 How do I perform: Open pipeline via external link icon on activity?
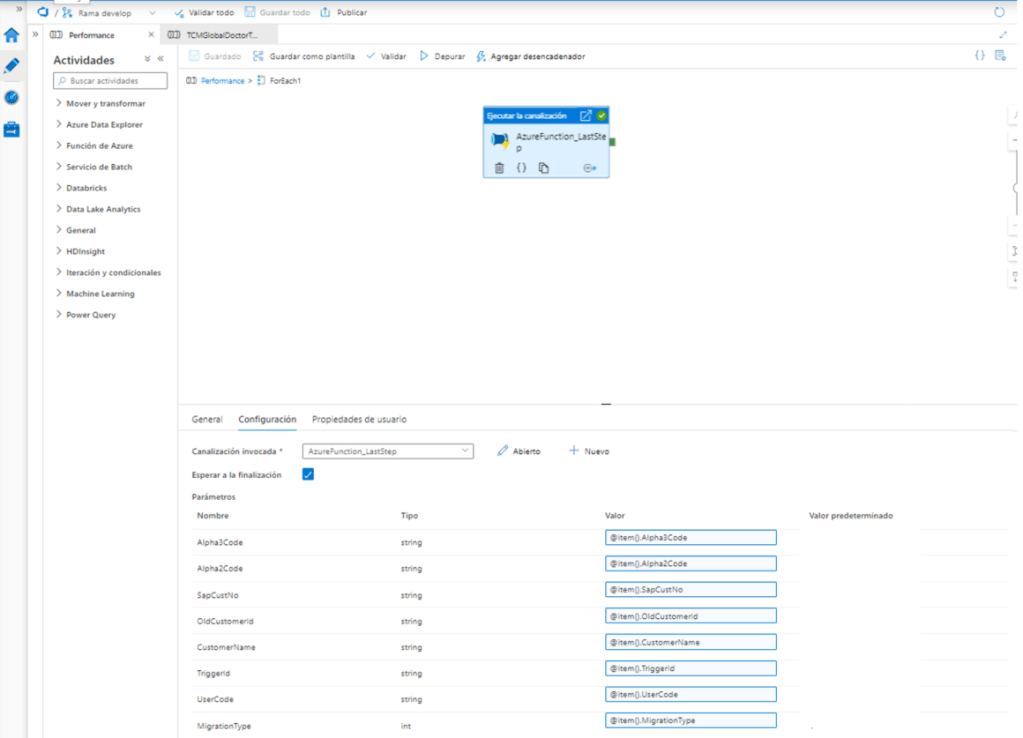point(586,116)
